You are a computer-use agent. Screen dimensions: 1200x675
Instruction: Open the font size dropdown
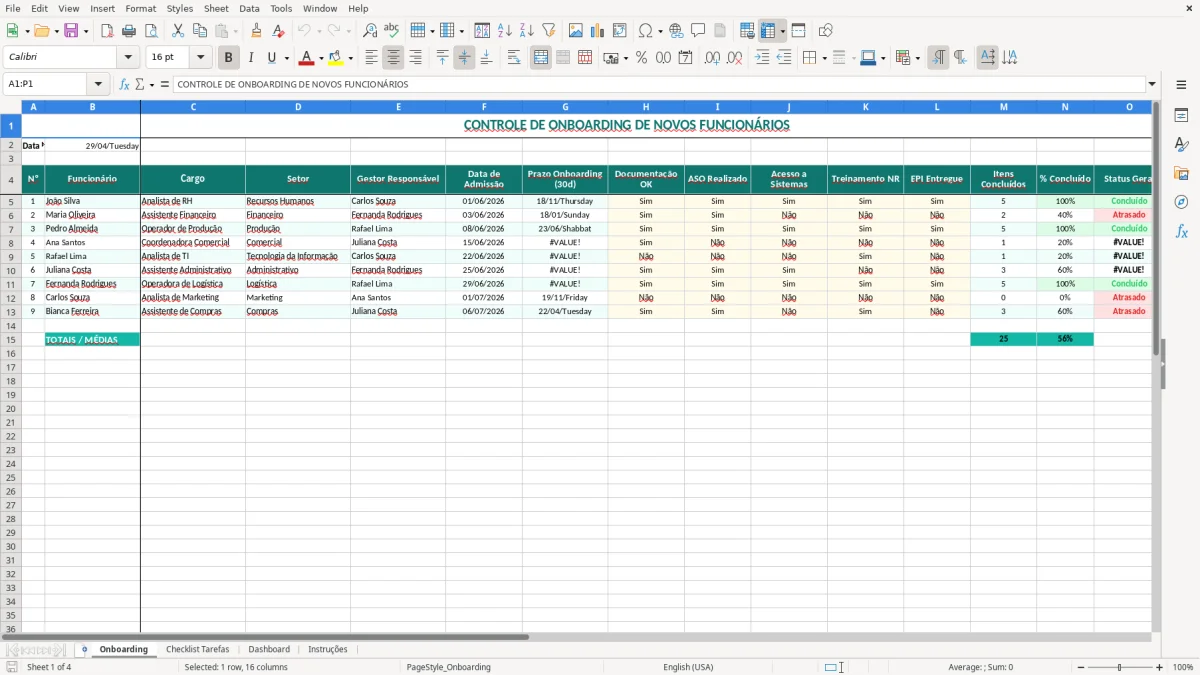pos(201,58)
